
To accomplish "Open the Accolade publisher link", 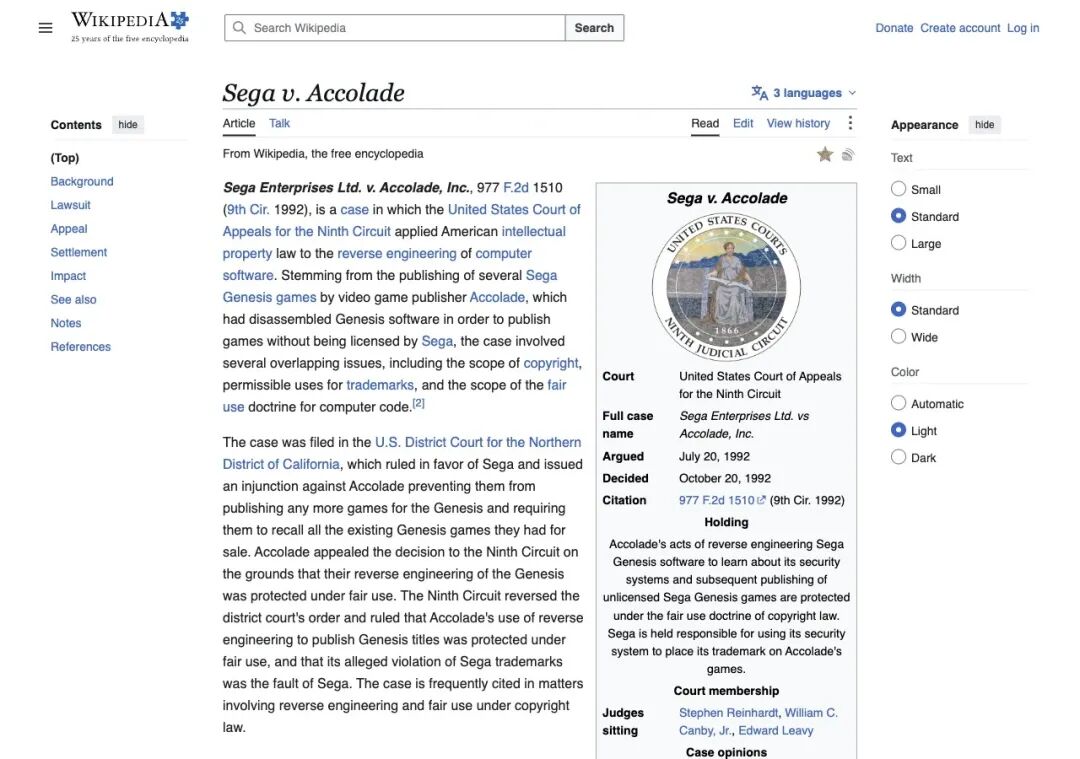I will (x=497, y=297).
